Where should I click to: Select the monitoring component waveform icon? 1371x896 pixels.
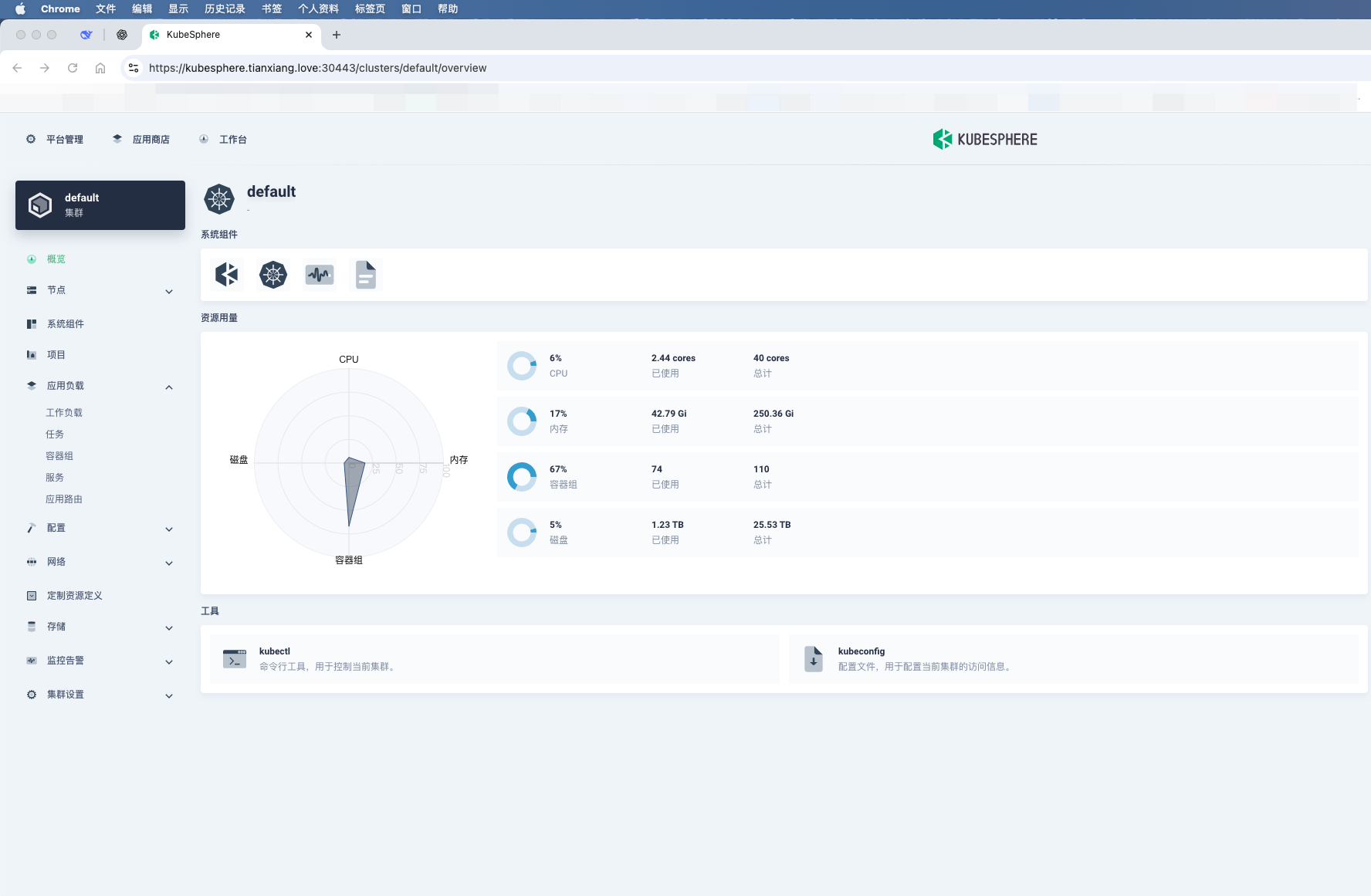coord(320,275)
